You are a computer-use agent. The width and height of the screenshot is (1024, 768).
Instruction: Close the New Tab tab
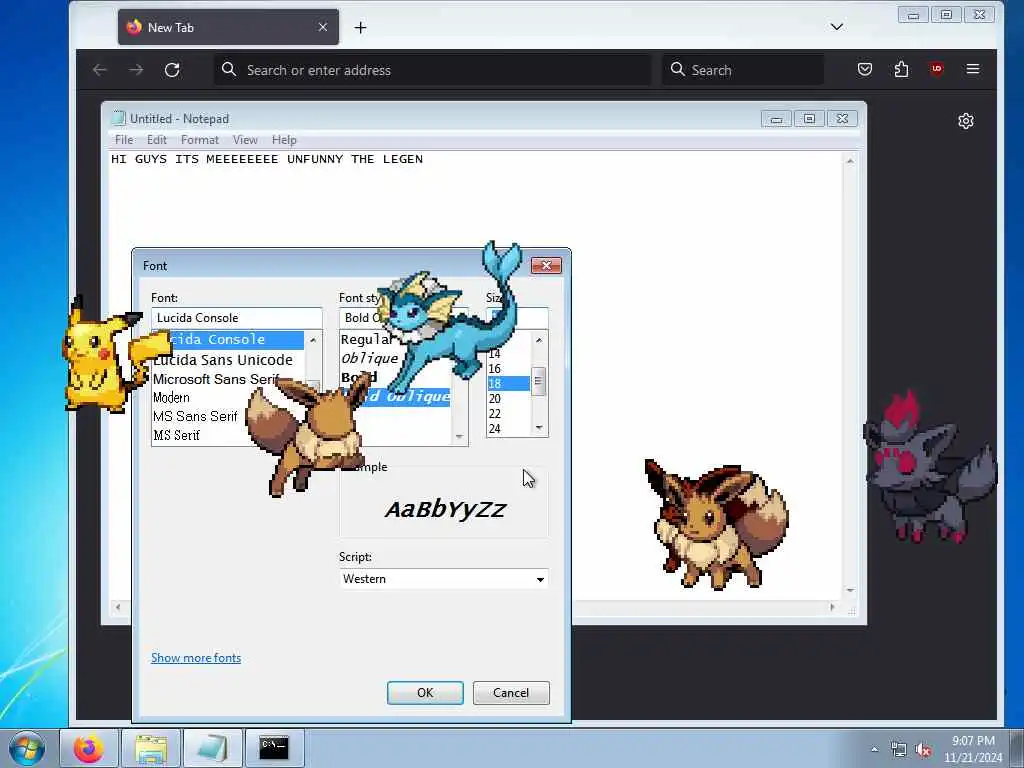(323, 27)
